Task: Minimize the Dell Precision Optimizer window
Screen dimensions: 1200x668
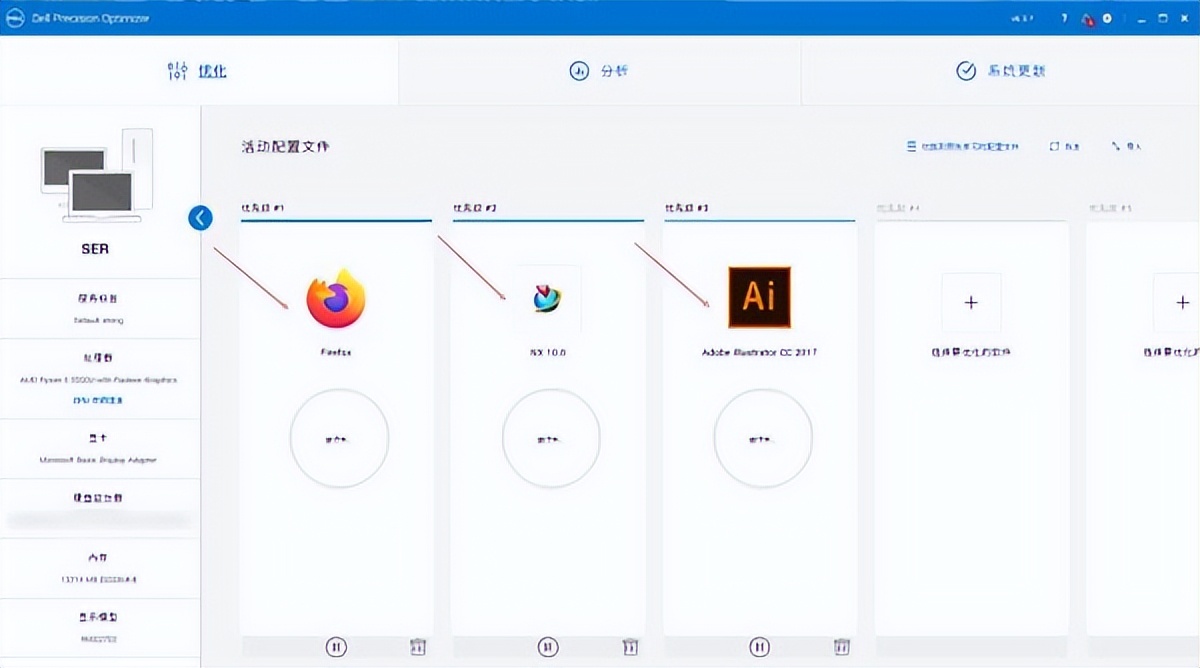Action: click(1139, 19)
